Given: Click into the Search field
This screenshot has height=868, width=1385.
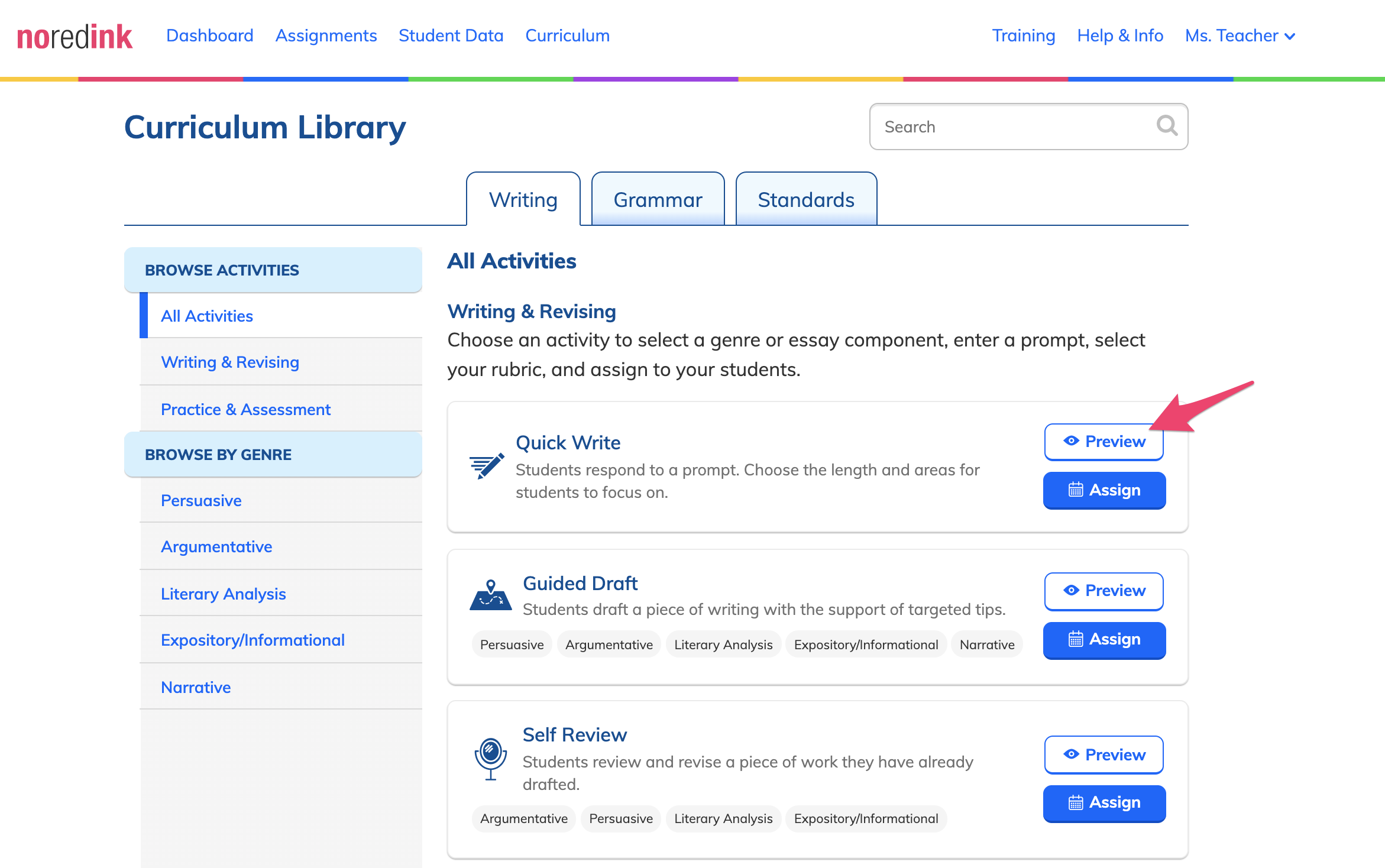Looking at the screenshot, I should pyautogui.click(x=1028, y=127).
